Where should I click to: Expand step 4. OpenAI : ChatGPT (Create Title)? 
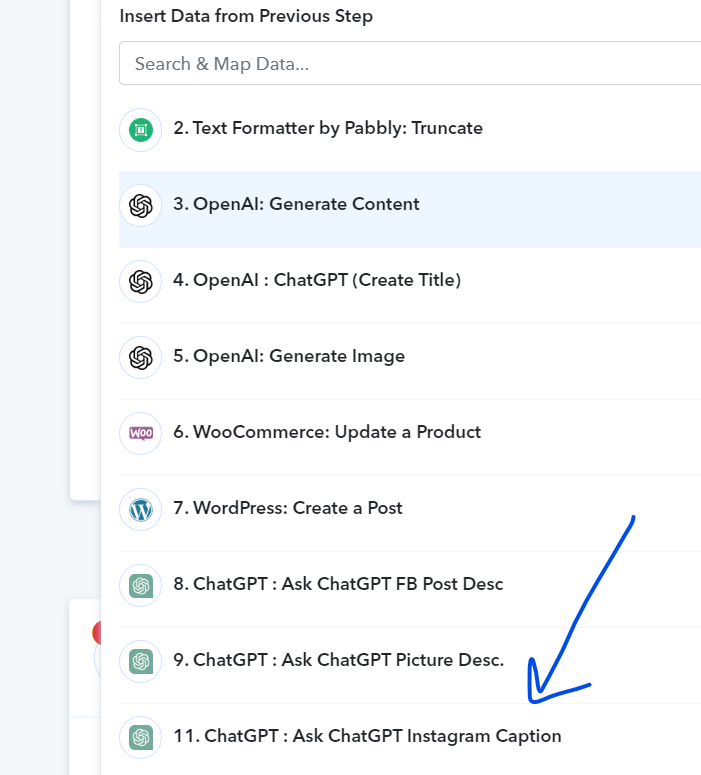410,286
